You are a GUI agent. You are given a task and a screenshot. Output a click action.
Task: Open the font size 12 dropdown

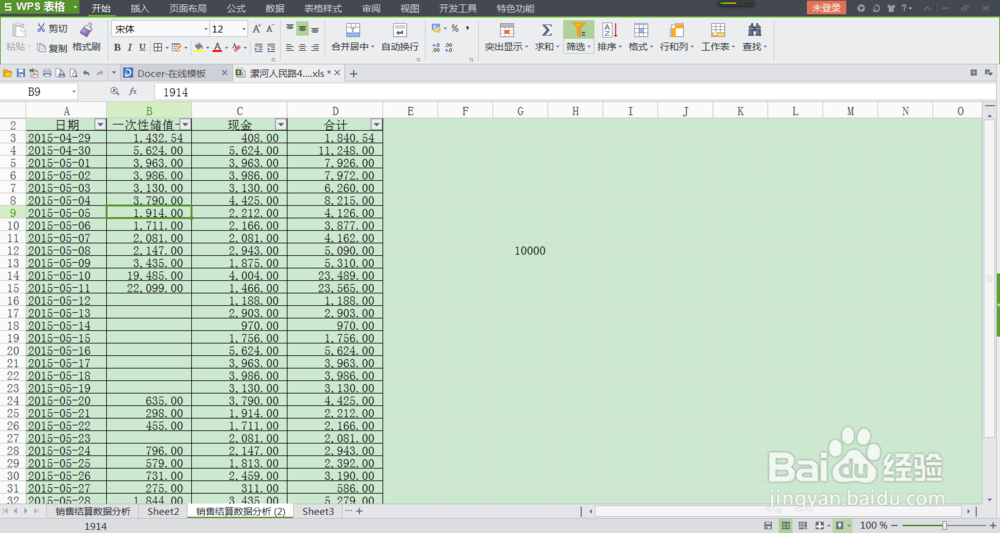pyautogui.click(x=244, y=29)
